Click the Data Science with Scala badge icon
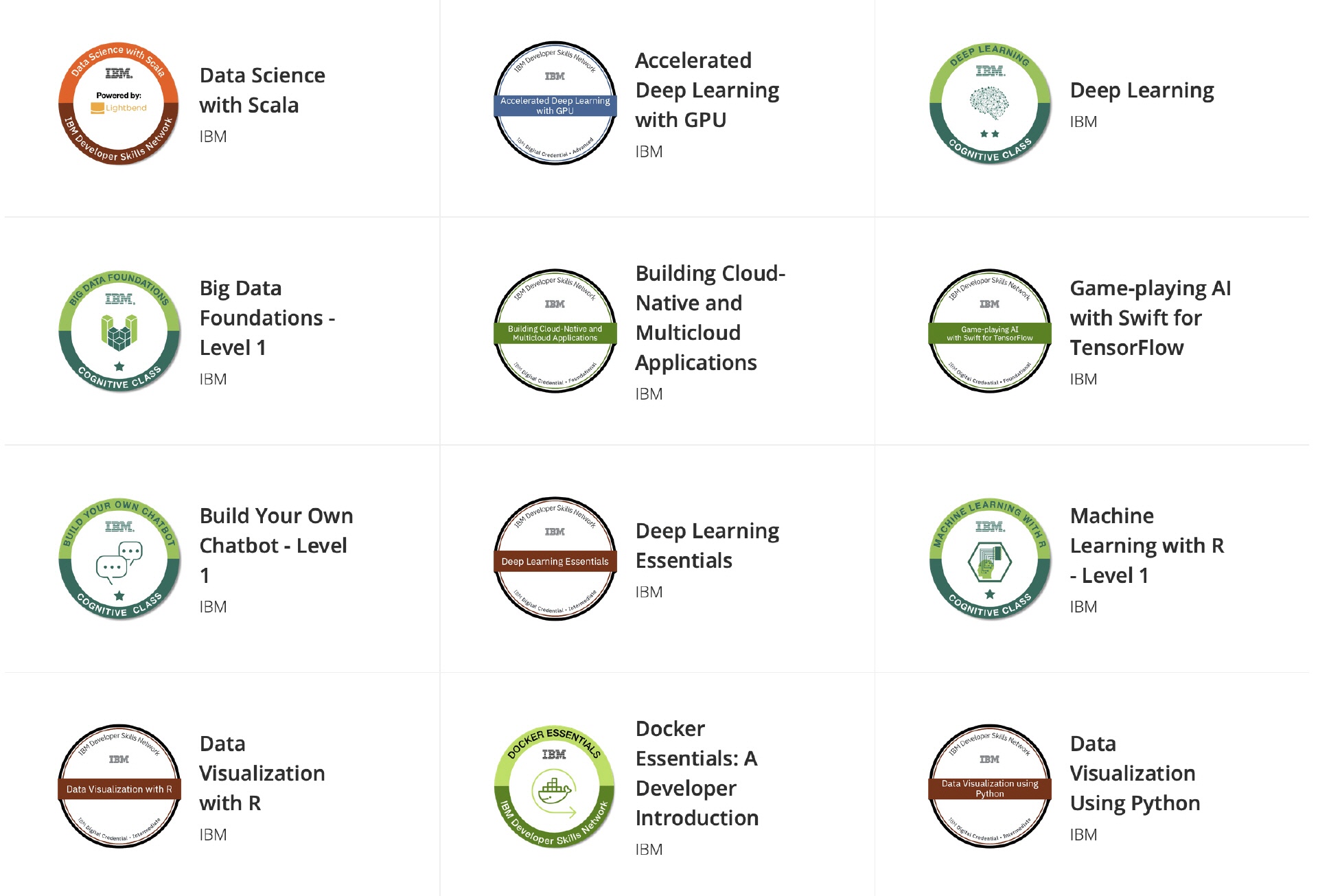1318x896 pixels. (x=119, y=104)
